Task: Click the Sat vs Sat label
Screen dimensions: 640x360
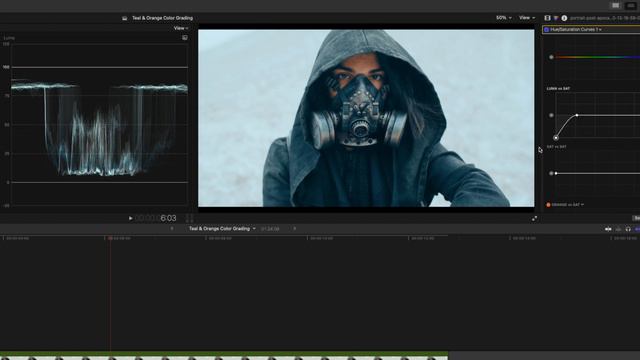Action: pyautogui.click(x=556, y=147)
